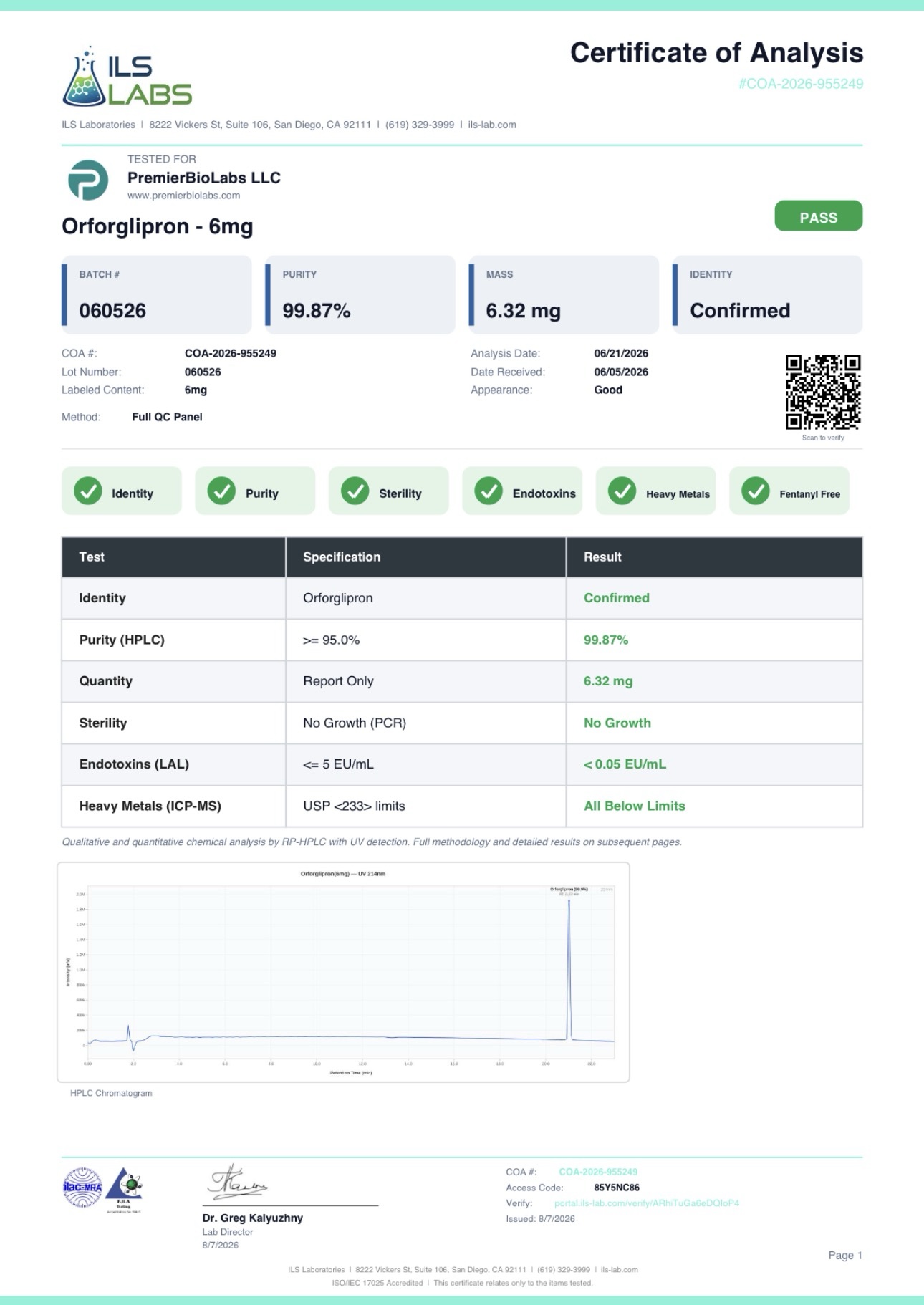Click the Result column header

[714, 557]
